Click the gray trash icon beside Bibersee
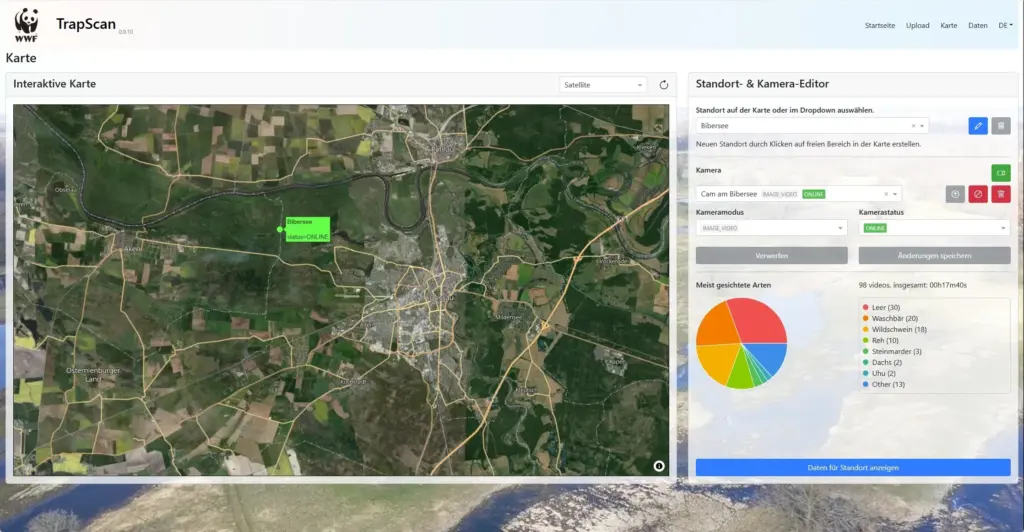Viewport: 1024px width, 532px height. 1001,126
